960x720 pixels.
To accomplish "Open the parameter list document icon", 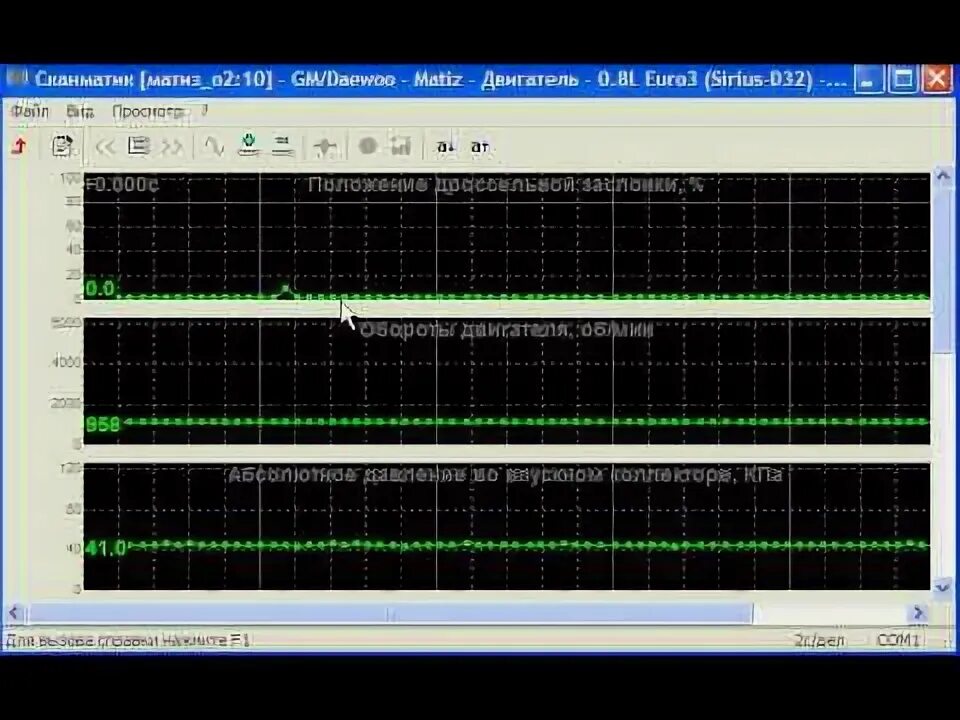I will click(x=61, y=146).
